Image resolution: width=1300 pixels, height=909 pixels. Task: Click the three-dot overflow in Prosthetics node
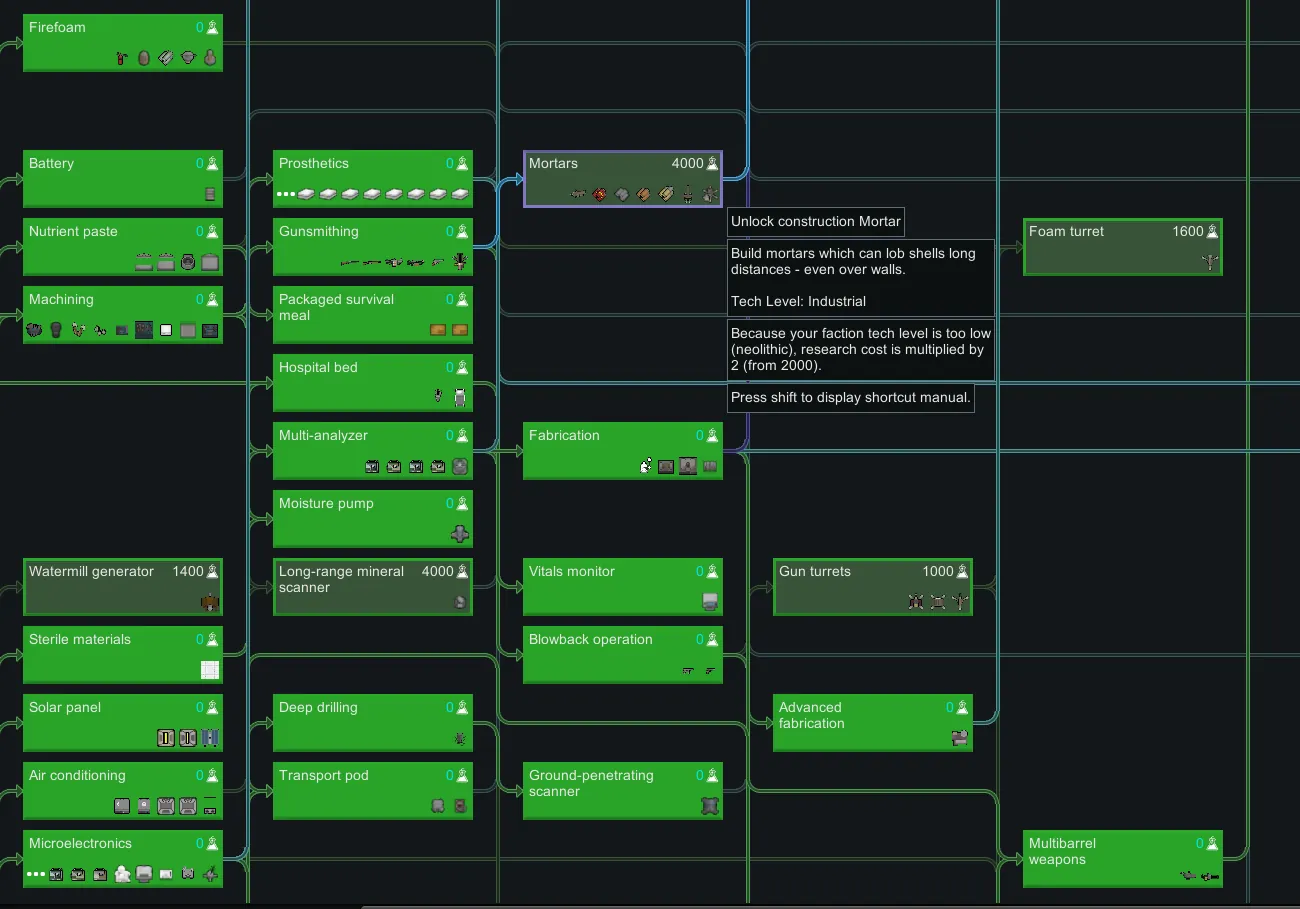(286, 194)
